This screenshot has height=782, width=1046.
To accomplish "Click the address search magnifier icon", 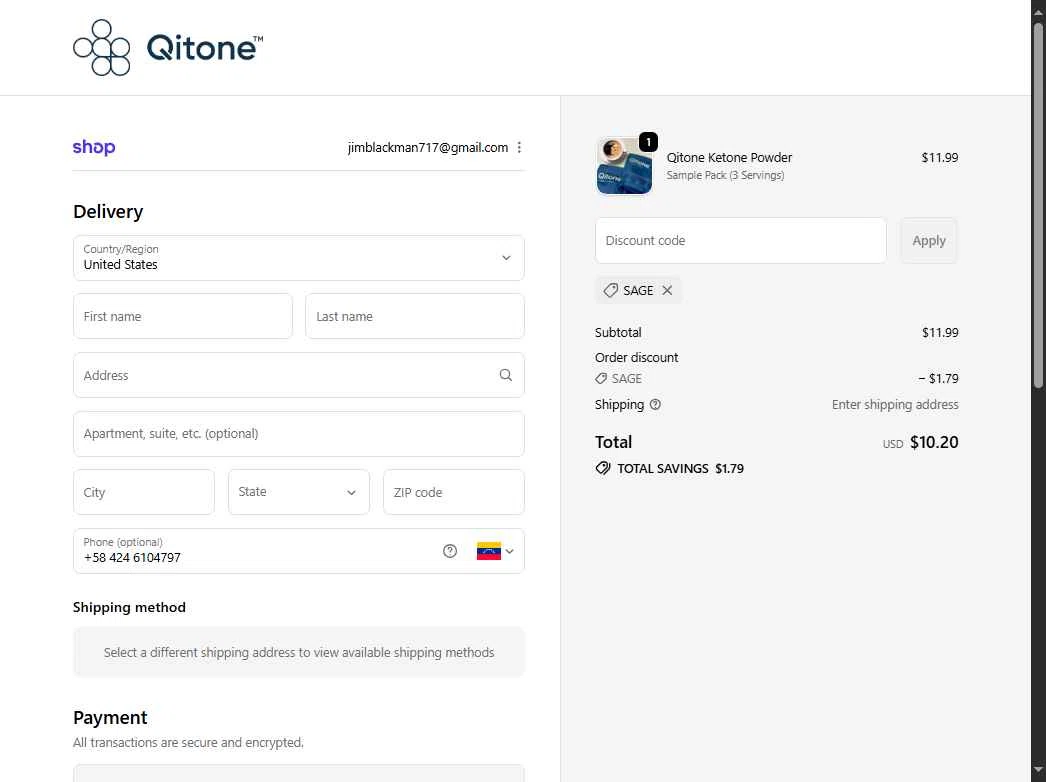I will click(506, 375).
